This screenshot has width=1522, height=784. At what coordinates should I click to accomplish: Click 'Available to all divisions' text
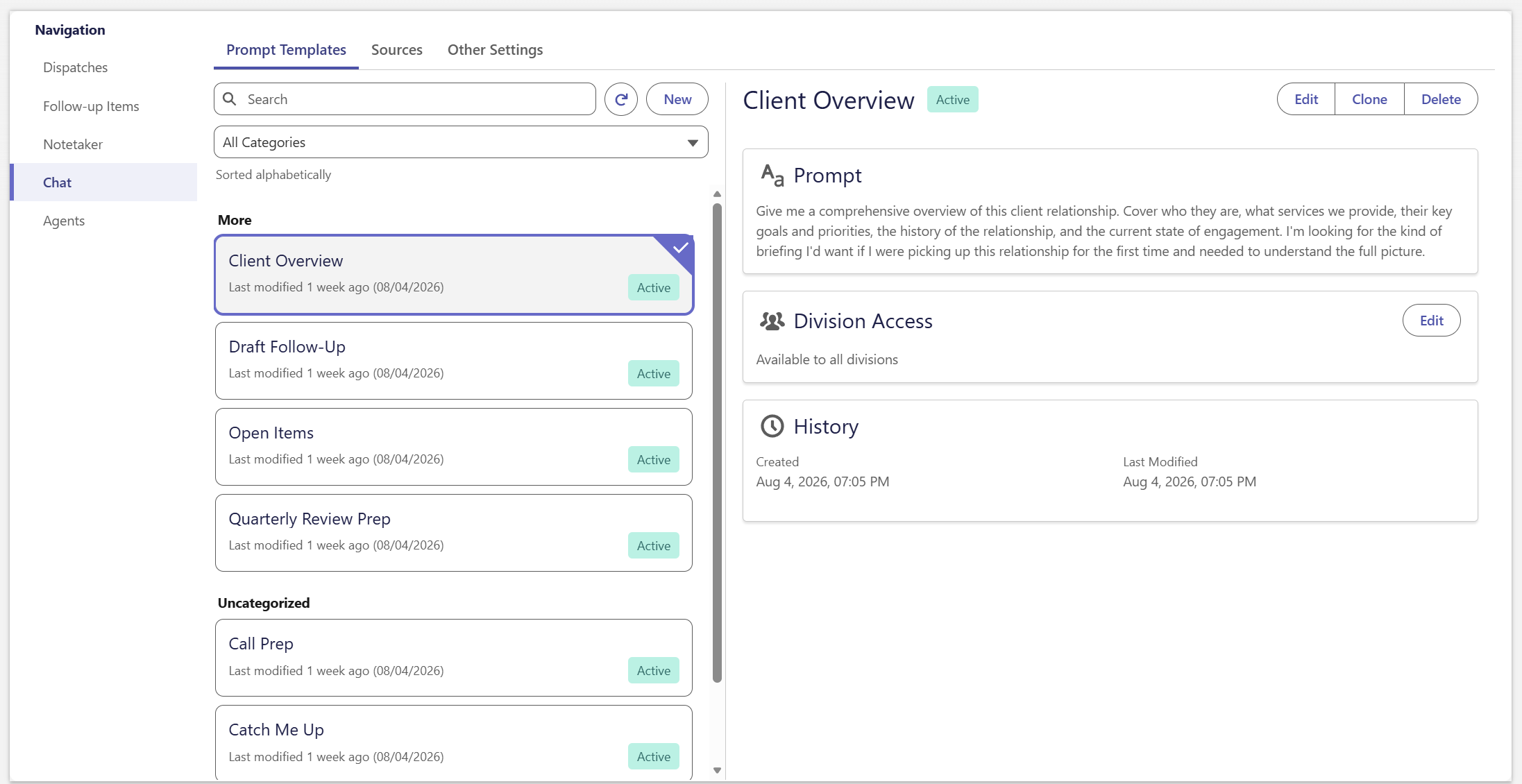tap(827, 359)
